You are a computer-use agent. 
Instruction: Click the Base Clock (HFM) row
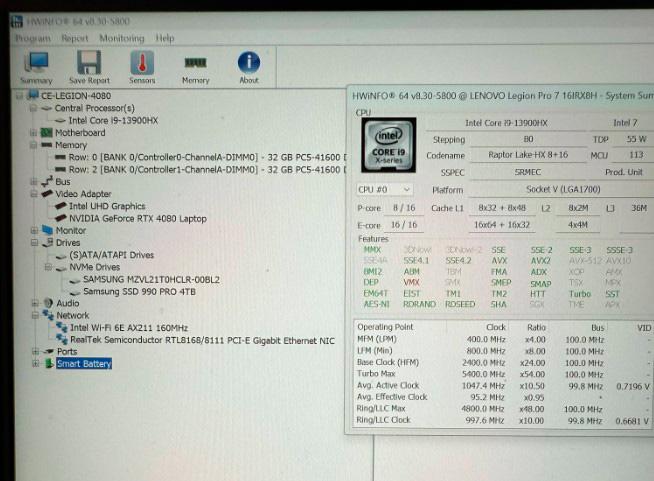(503, 363)
